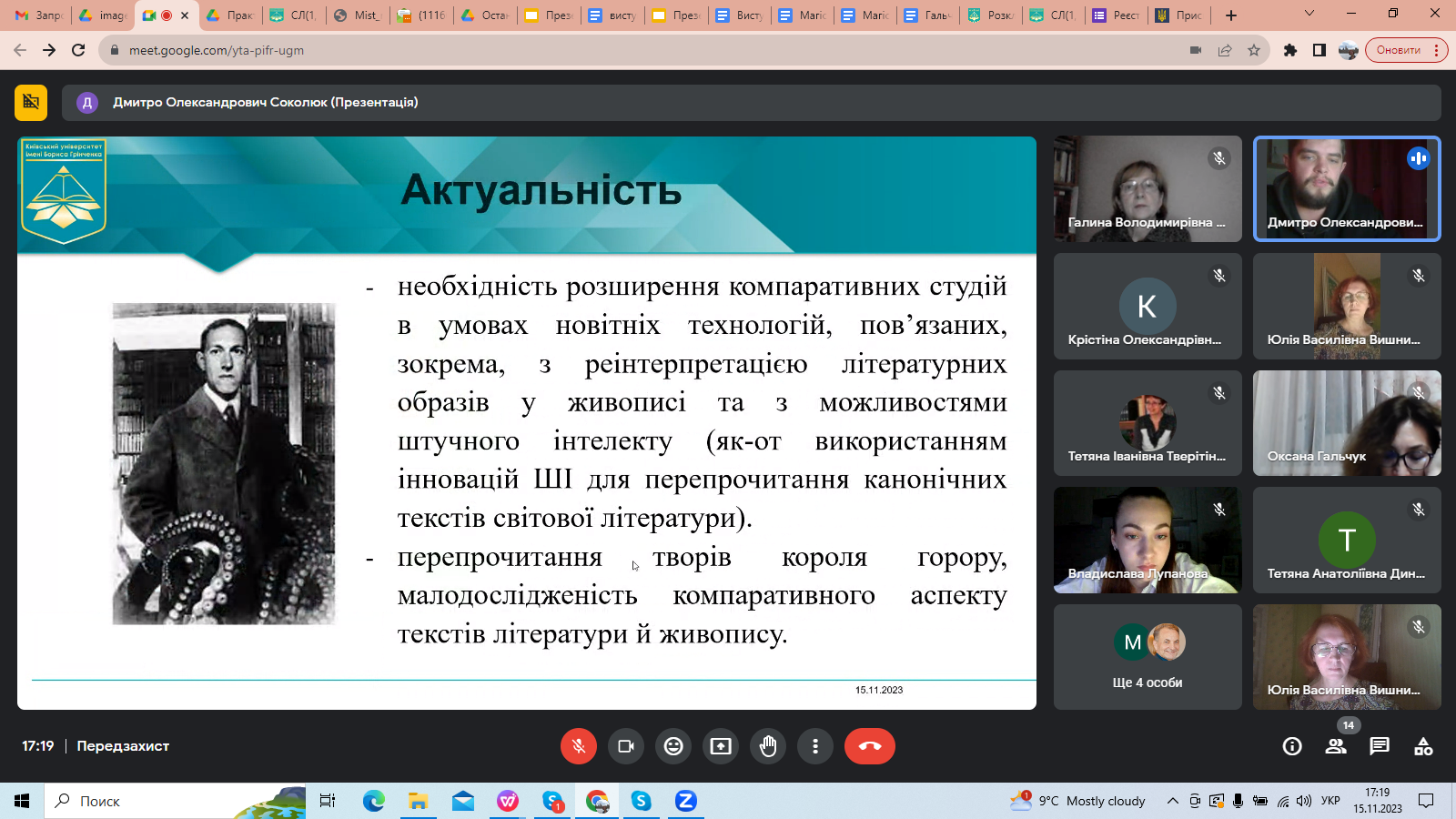The height and width of the screenshot is (819, 1456).
Task: Click the "Ще 4 особи" tile
Action: point(1147,657)
